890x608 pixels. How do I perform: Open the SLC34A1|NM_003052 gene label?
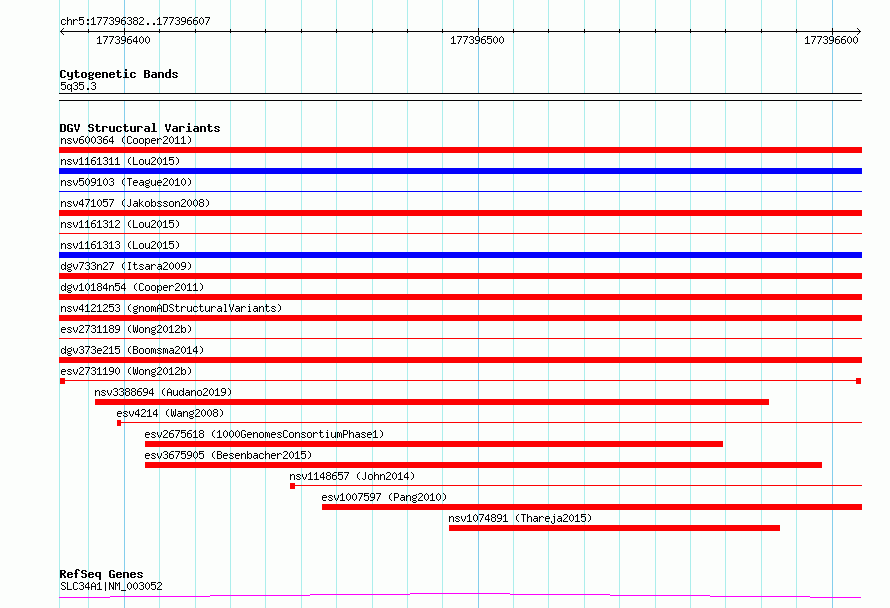pyautogui.click(x=111, y=586)
